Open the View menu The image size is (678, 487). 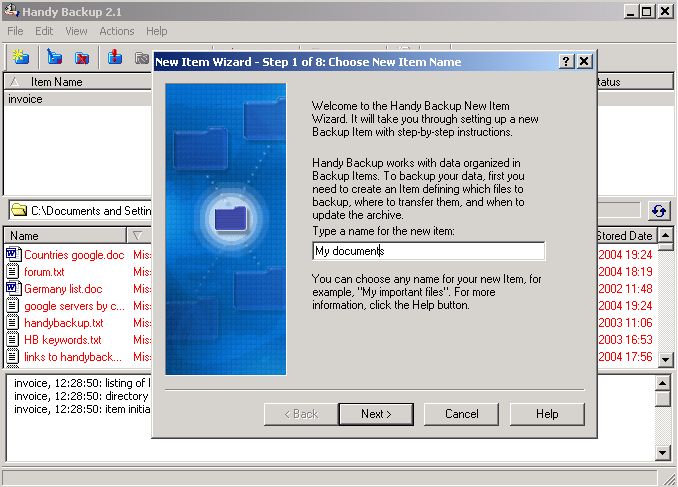pyautogui.click(x=76, y=31)
